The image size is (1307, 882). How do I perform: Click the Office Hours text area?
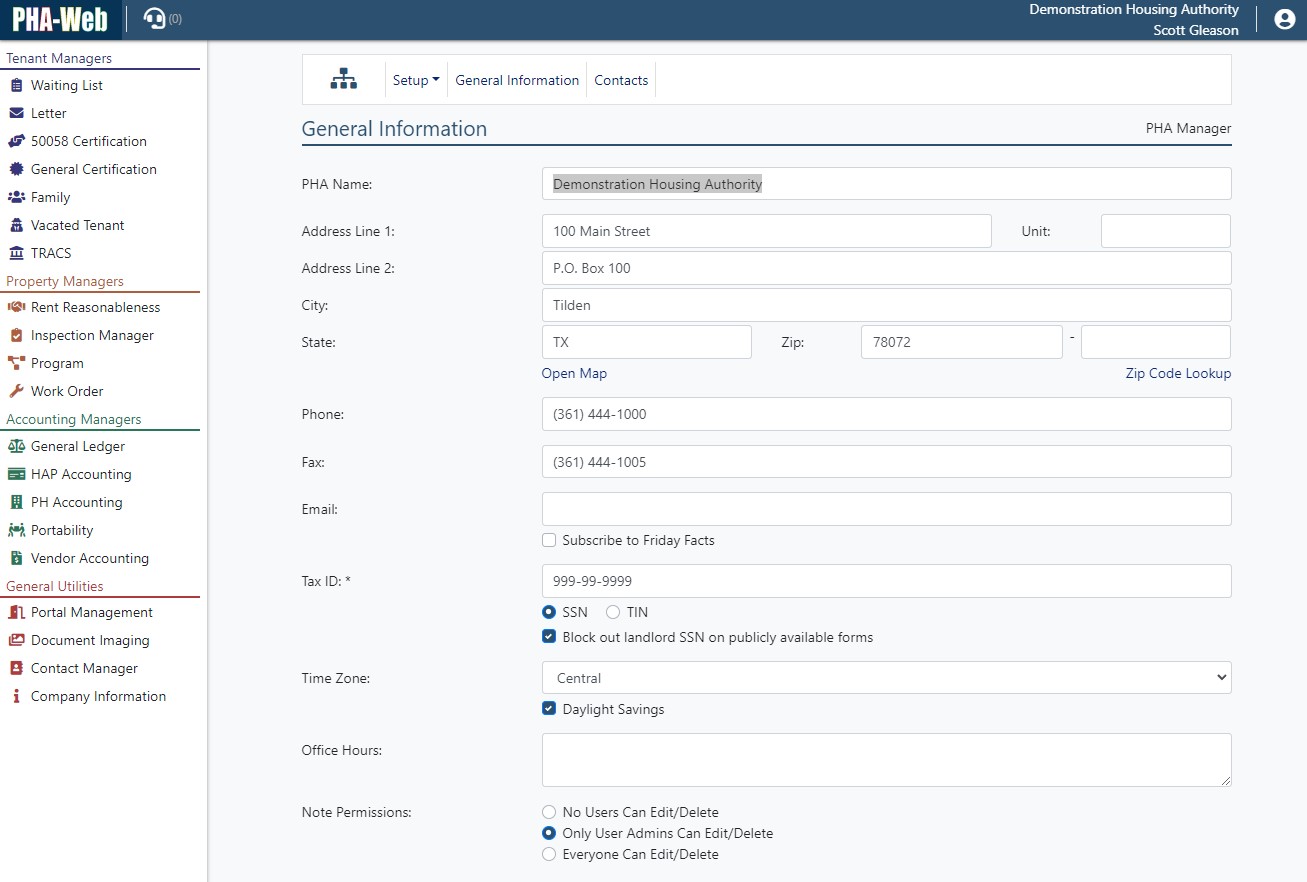887,760
